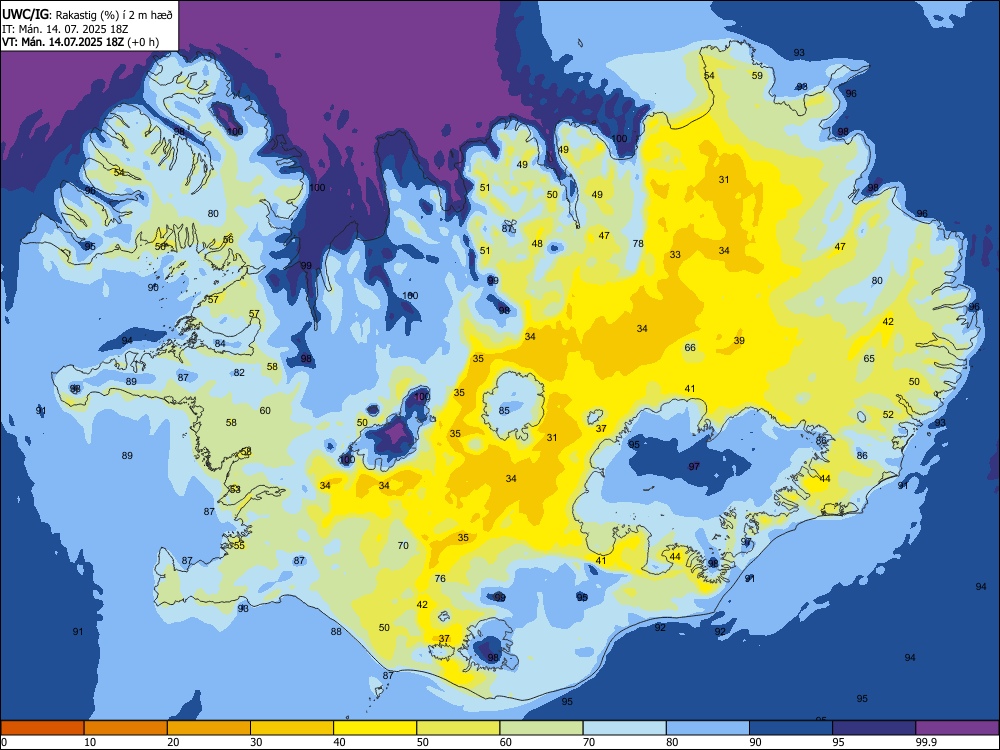The height and width of the screenshot is (750, 1000).
Task: Pick the pale yellow 50–60 legend swatch
Action: click(x=459, y=728)
